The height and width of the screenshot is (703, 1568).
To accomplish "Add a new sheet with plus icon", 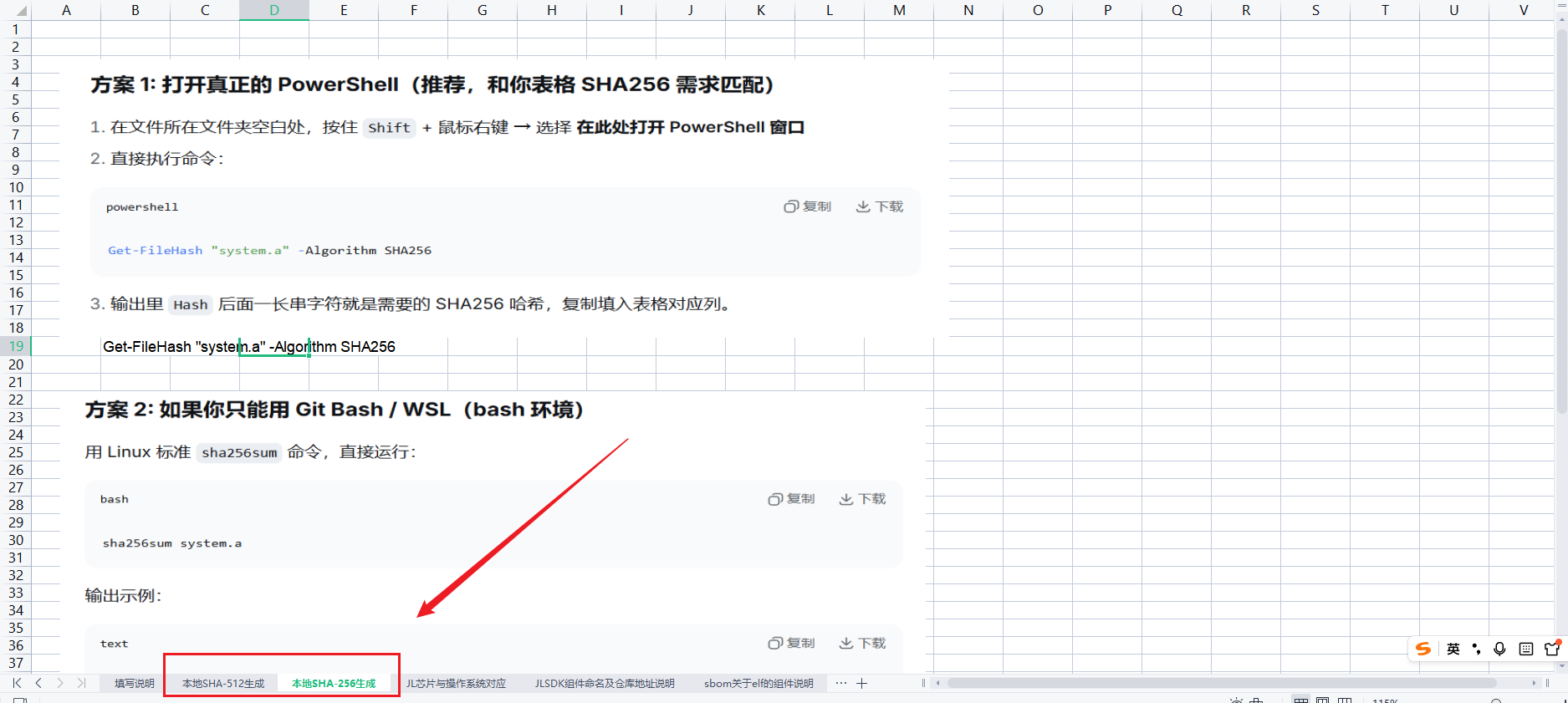I will [862, 683].
